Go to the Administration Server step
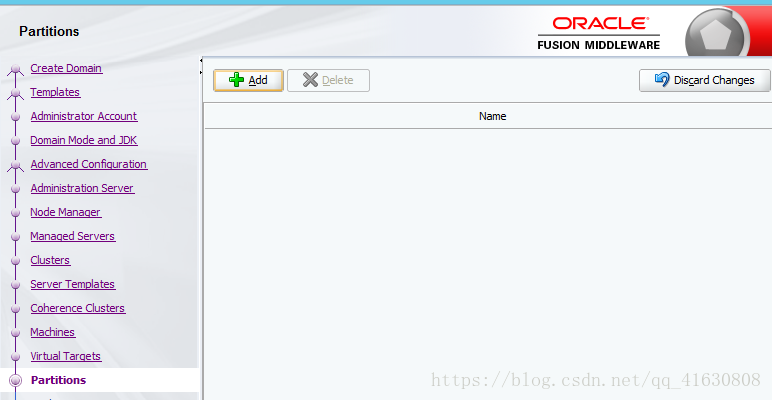Viewport: 772px width, 400px height. (82, 188)
